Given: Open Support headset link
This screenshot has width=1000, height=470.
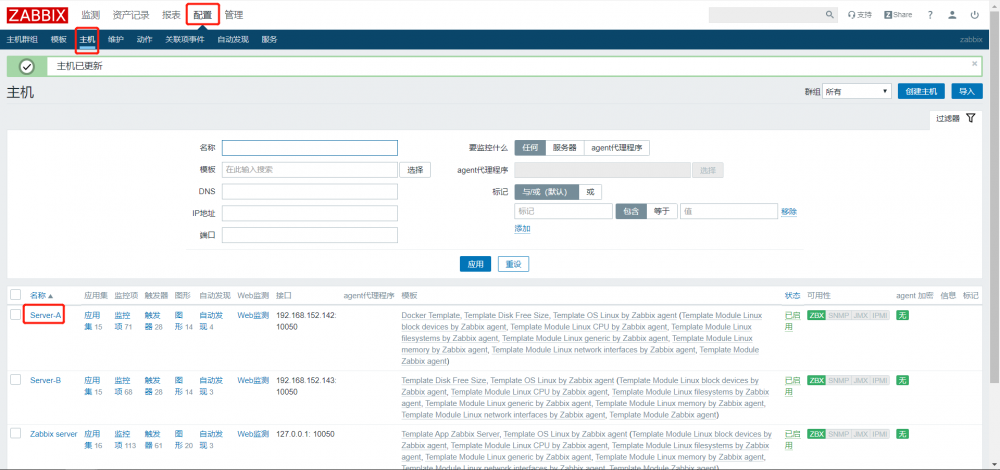Looking at the screenshot, I should click(860, 15).
